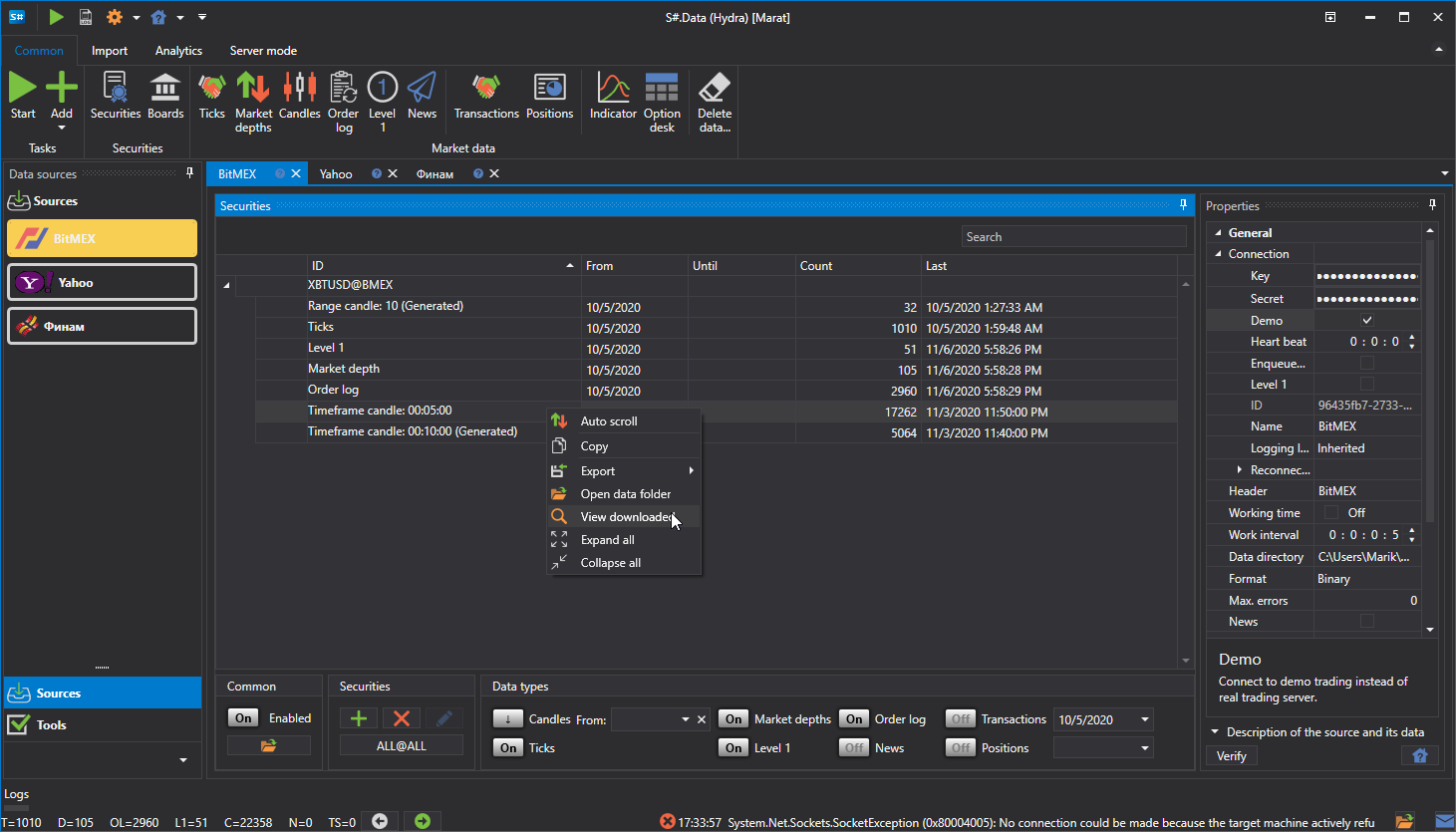Click the Properties panel scrollbar
This screenshot has width=1456, height=832.
pyautogui.click(x=1430, y=379)
